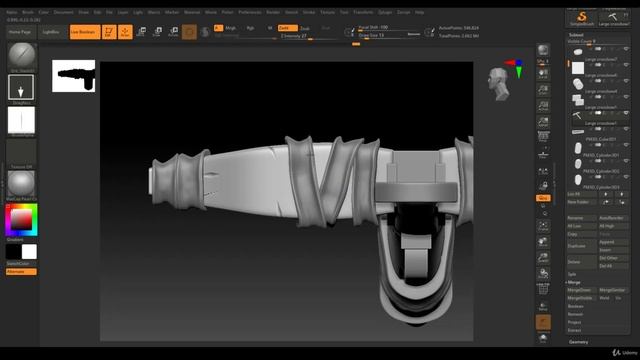The width and height of the screenshot is (640, 360).
Task: Click the Sculptris Pro S icon
Action: [205, 32]
